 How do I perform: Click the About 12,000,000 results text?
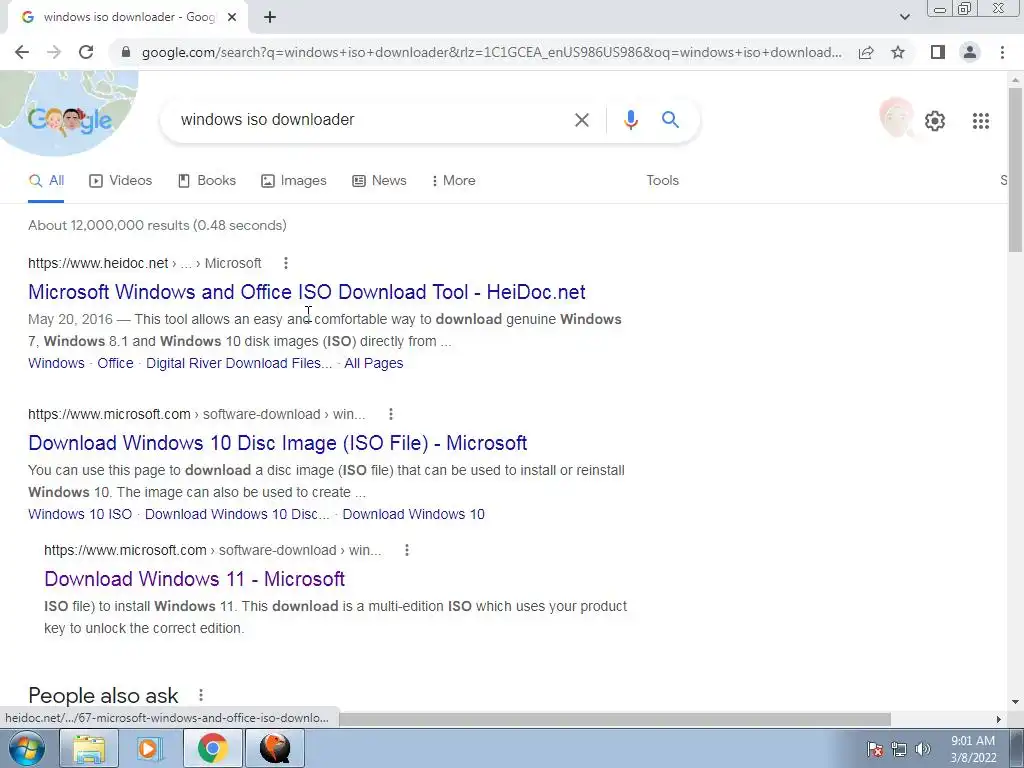157,225
